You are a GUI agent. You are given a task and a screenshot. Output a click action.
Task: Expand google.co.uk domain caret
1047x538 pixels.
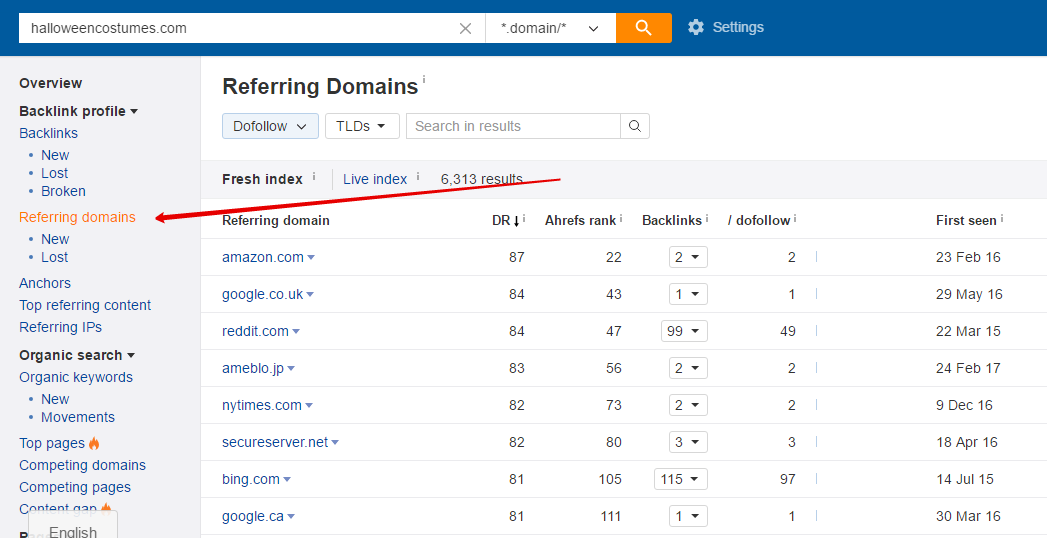(x=310, y=296)
